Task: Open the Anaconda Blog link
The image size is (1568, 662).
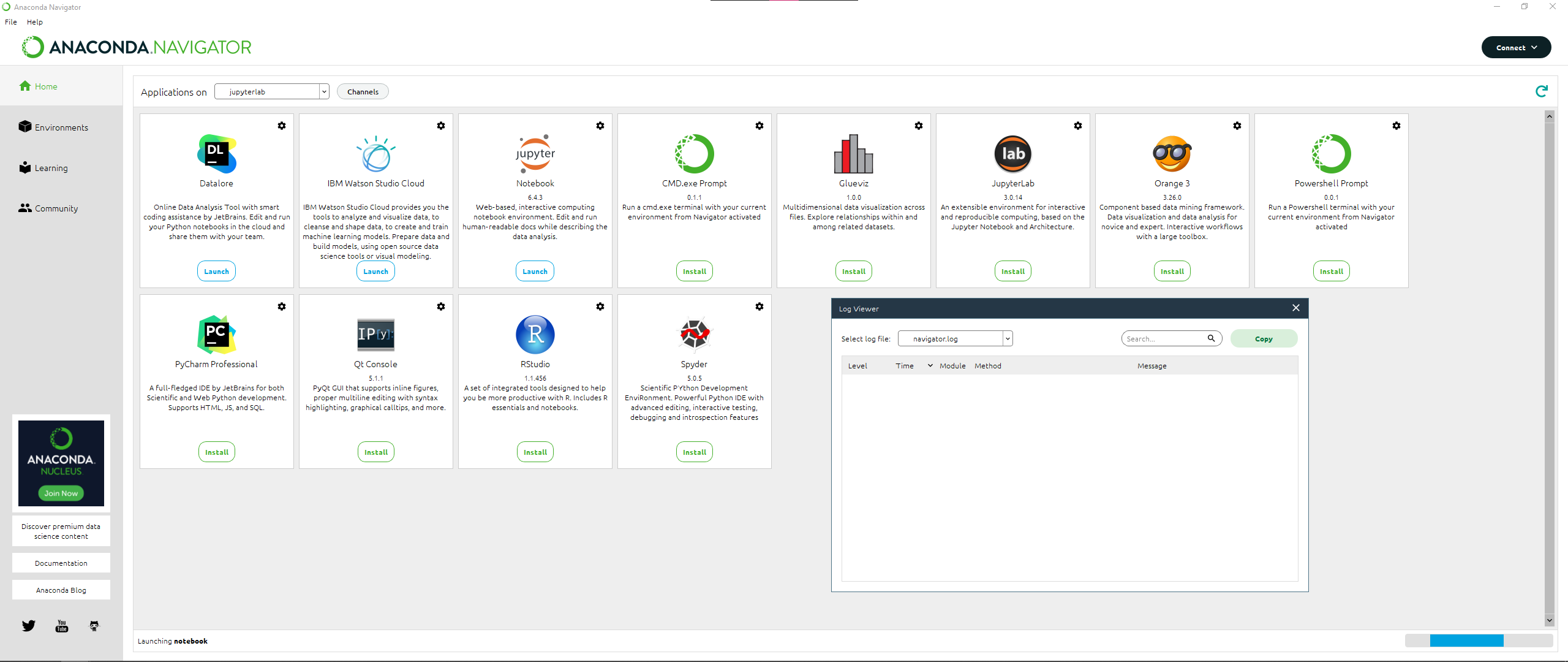Action: coord(61,590)
